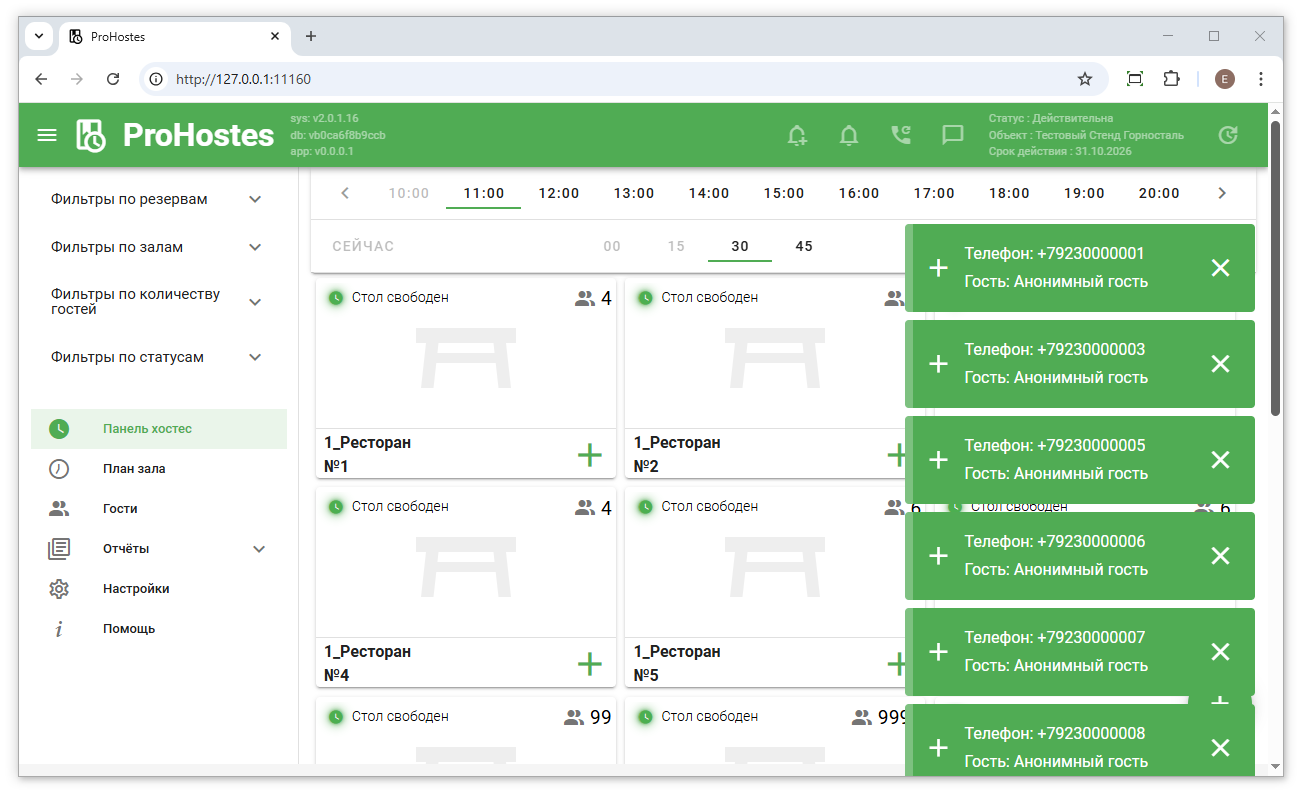1298x805 pixels.
Task: Expand the Отчёты submenu
Action: coord(259,549)
